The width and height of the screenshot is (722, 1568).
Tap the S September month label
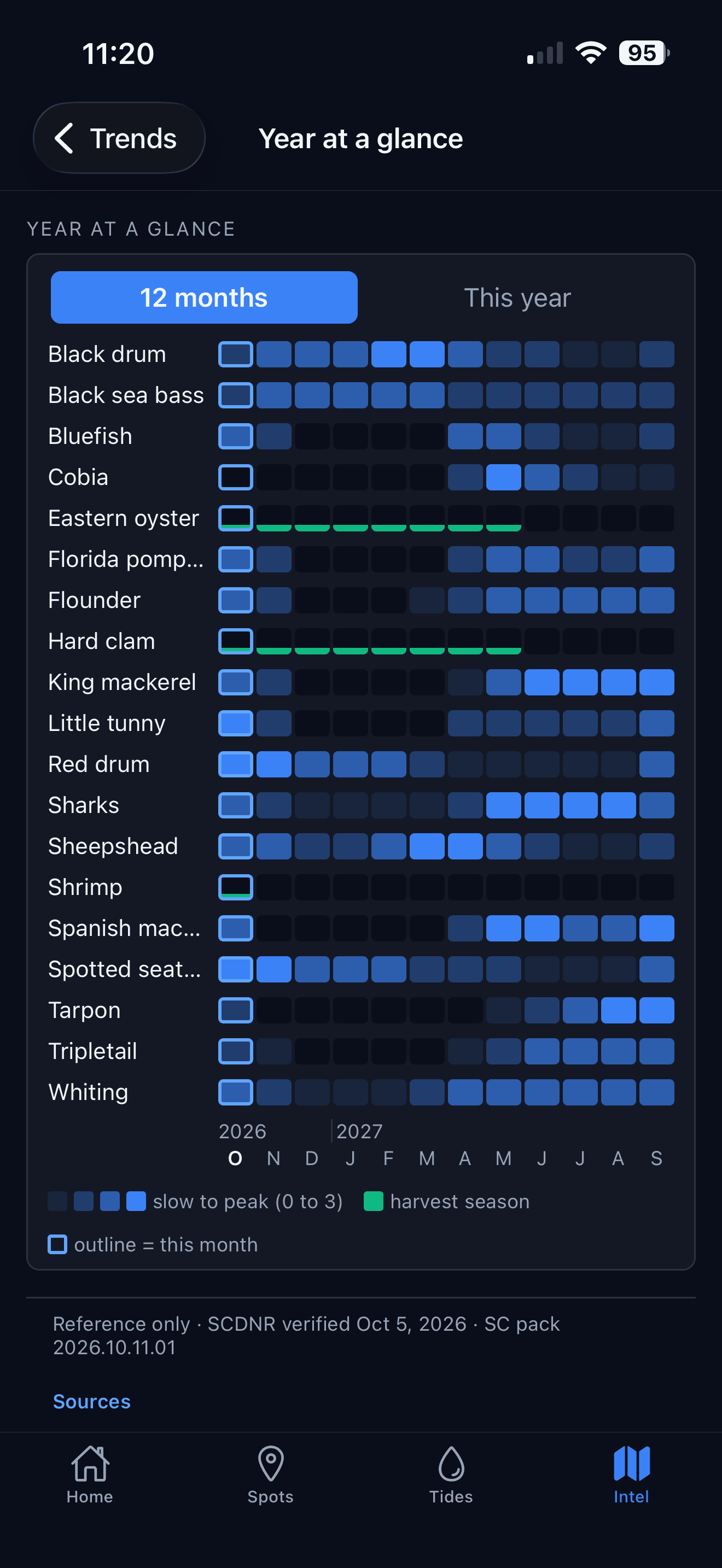pyautogui.click(x=656, y=1158)
